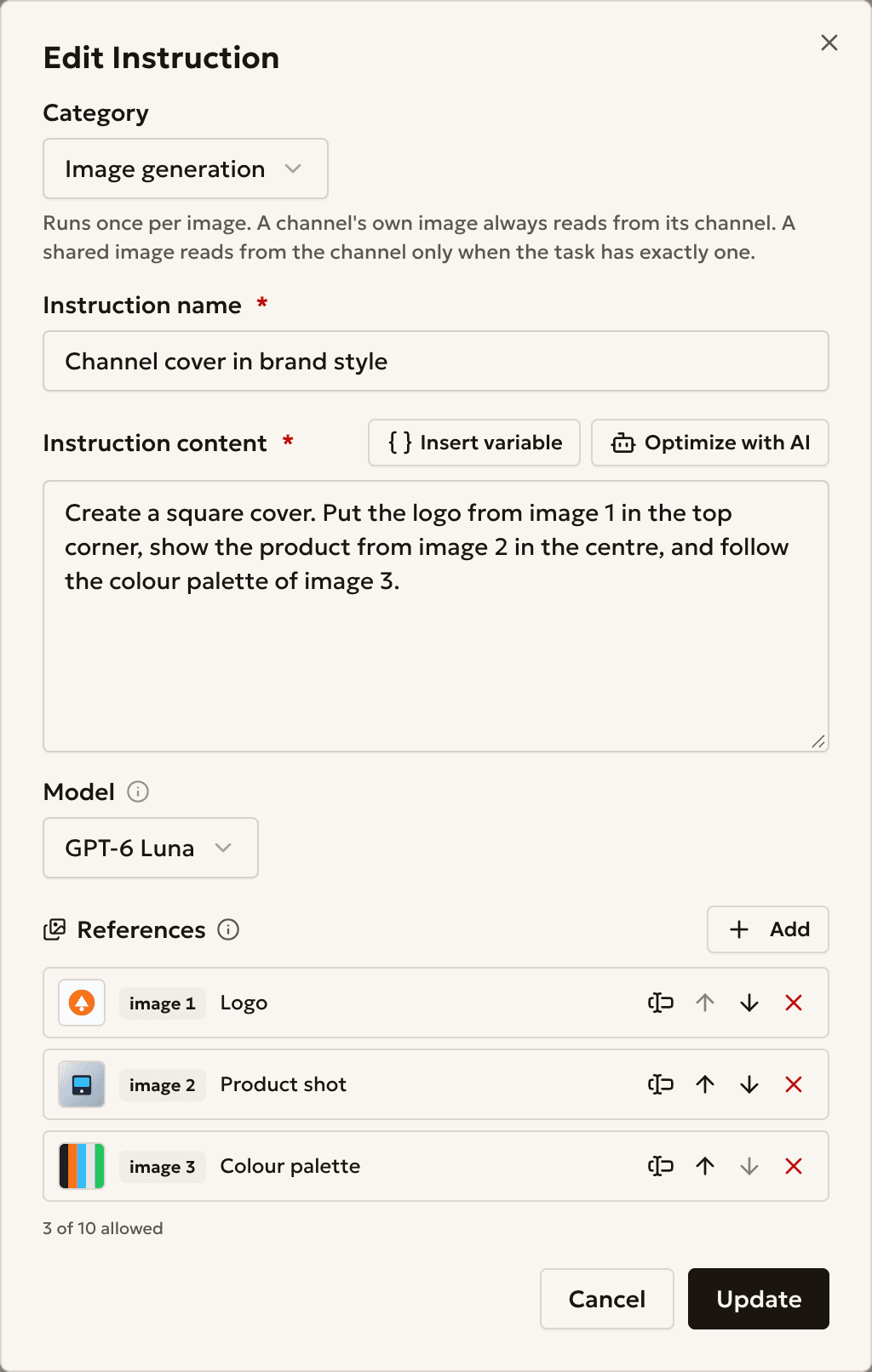
Task: Click the image 1 tag label
Action: click(x=162, y=1003)
